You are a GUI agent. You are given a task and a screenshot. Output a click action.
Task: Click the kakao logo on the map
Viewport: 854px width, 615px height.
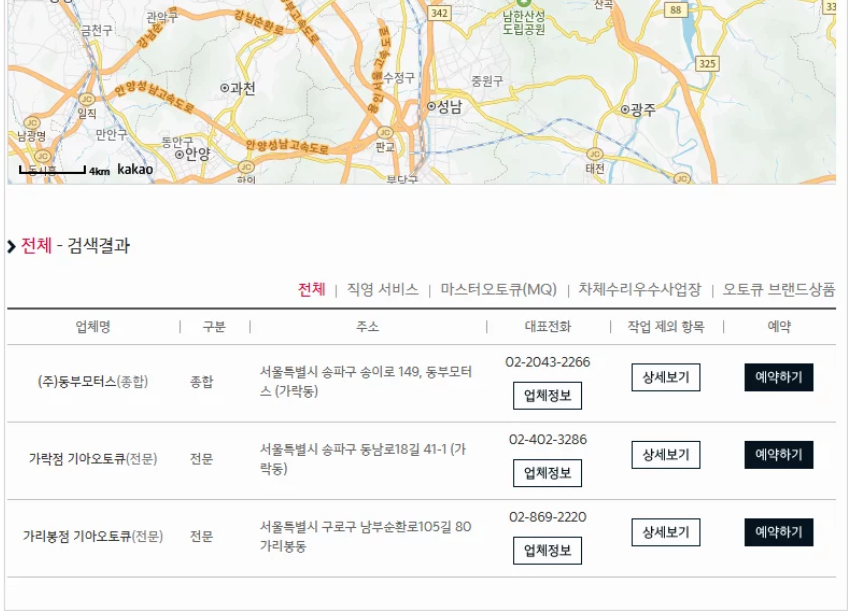[135, 169]
